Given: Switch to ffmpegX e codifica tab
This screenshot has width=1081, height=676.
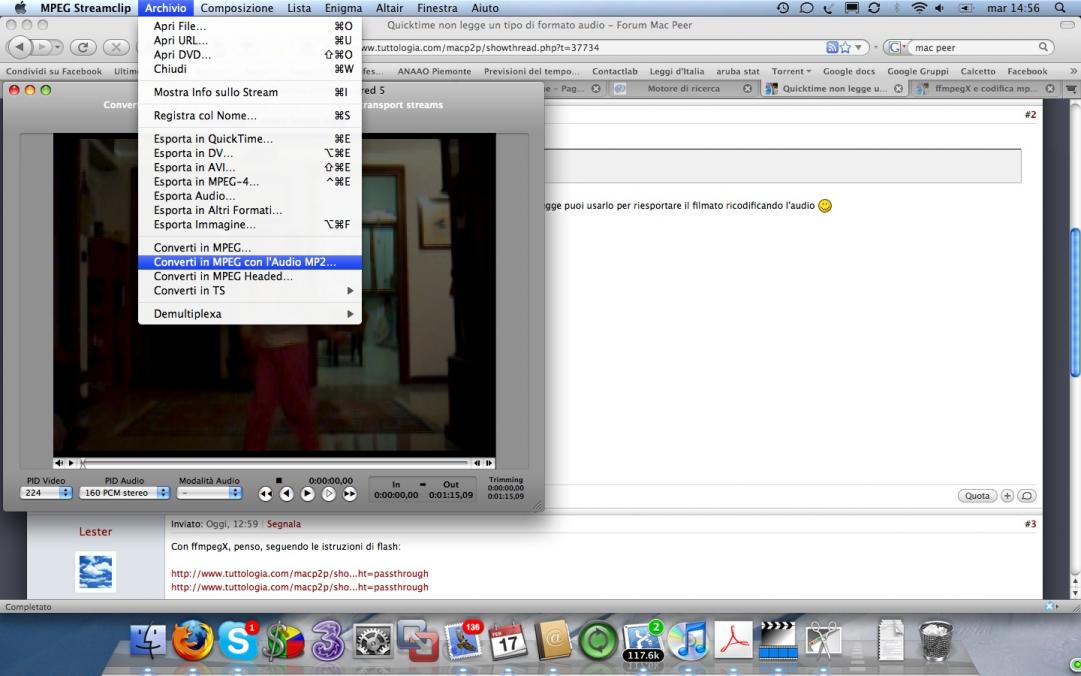Looking at the screenshot, I should point(986,88).
